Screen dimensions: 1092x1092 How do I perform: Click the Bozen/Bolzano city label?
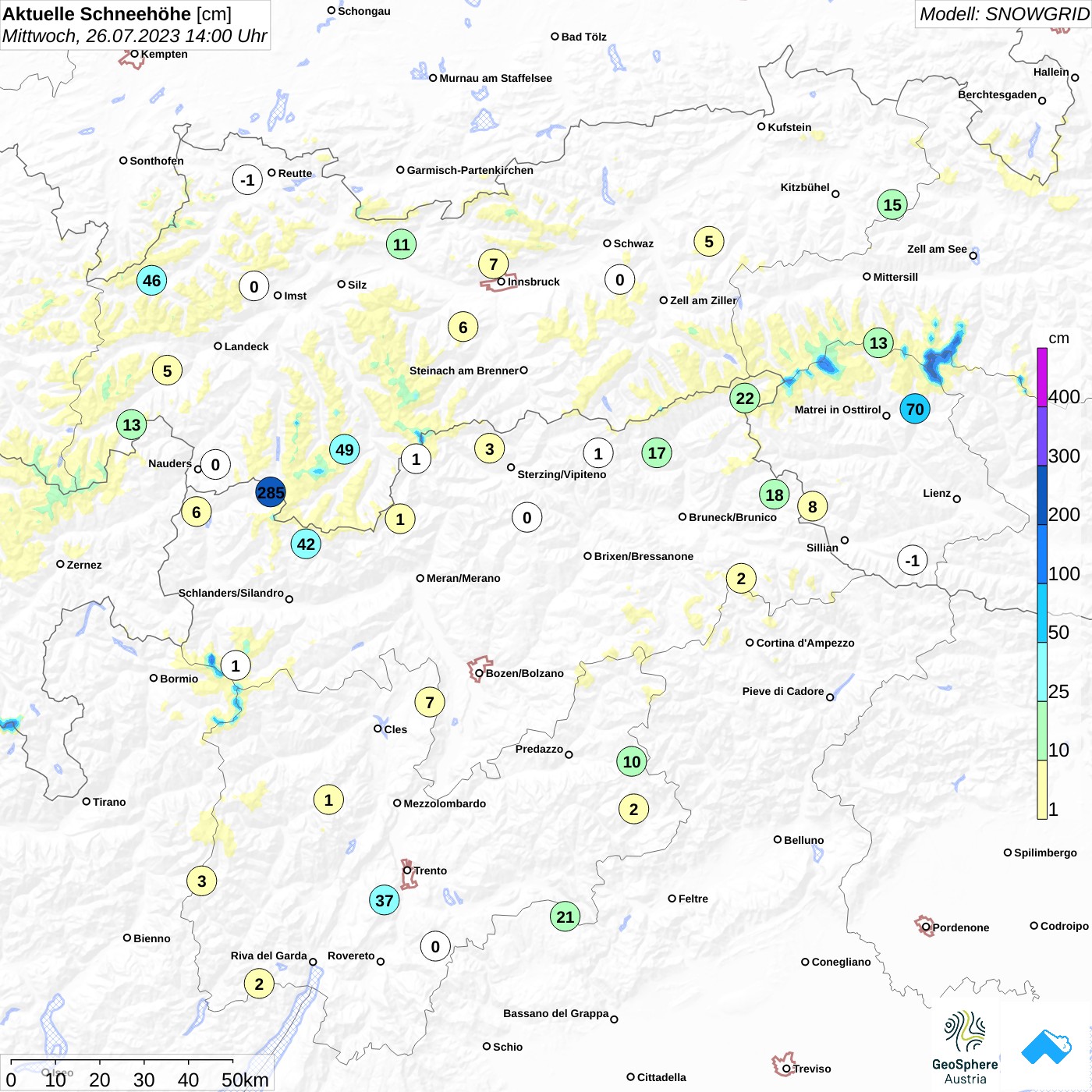pyautogui.click(x=525, y=673)
